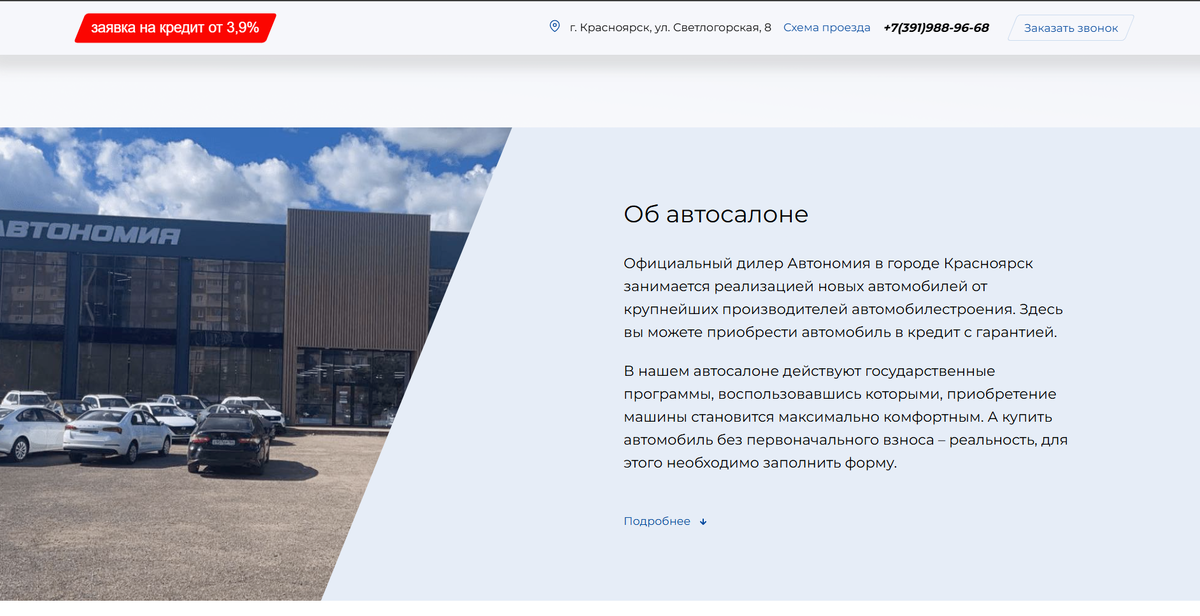1200x616 pixels.
Task: Open the 'Схема проезда' link
Action: [827, 28]
